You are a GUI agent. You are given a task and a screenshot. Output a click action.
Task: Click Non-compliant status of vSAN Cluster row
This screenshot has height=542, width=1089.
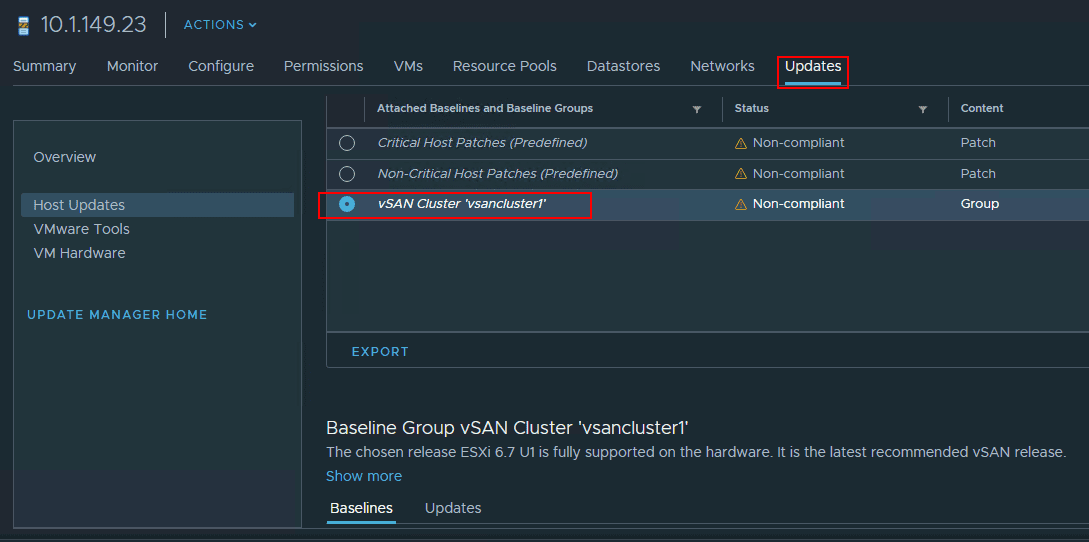click(x=799, y=204)
